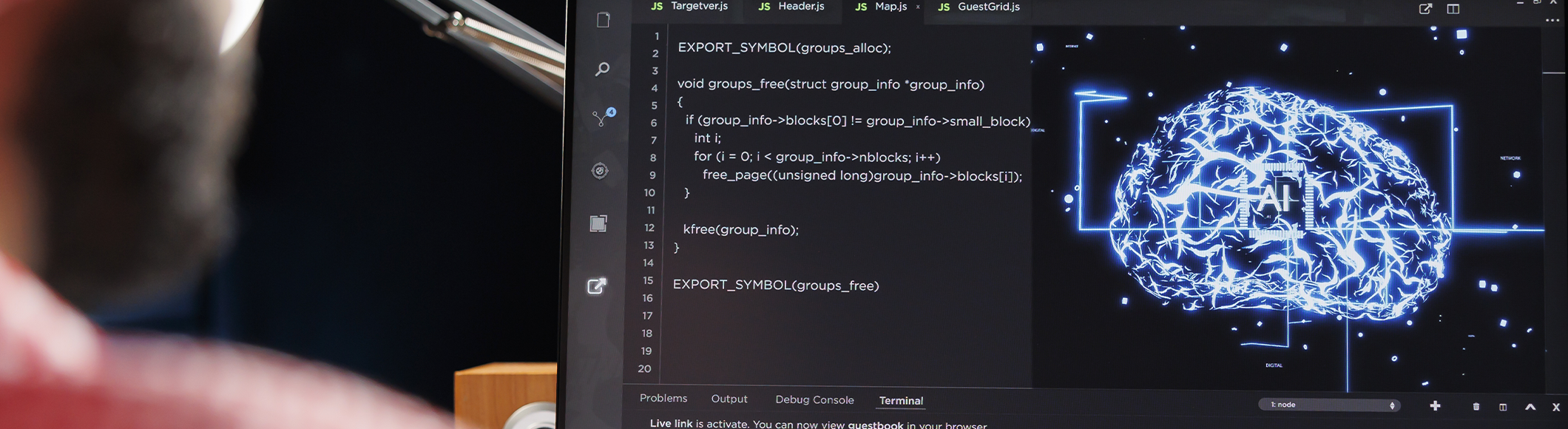Viewport: 1568px width, 429px height.
Task: Kill the terminal with trash icon
Action: 1476,407
